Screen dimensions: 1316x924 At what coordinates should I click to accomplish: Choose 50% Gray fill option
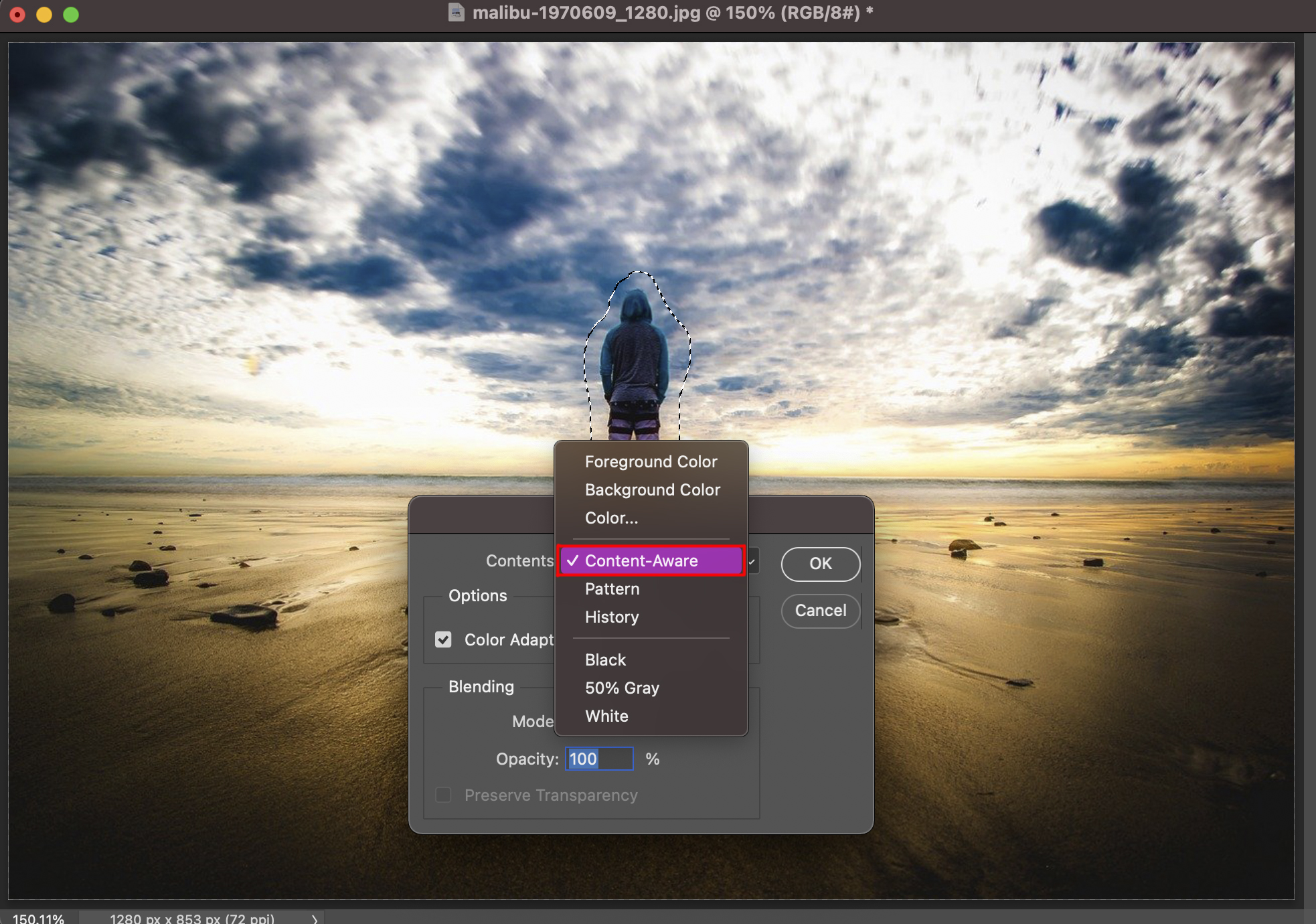tap(622, 688)
